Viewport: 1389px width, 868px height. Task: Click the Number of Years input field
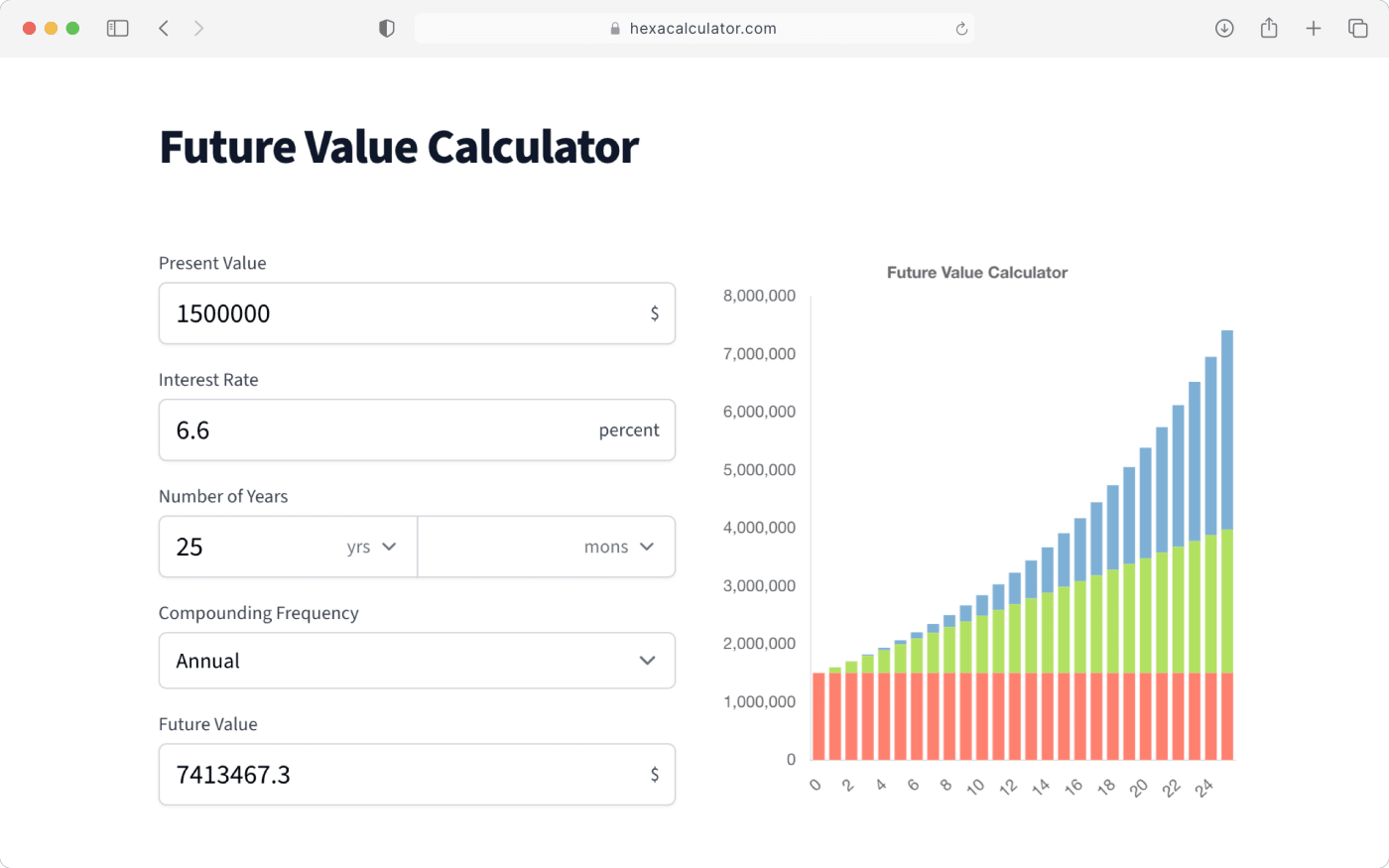coord(248,547)
